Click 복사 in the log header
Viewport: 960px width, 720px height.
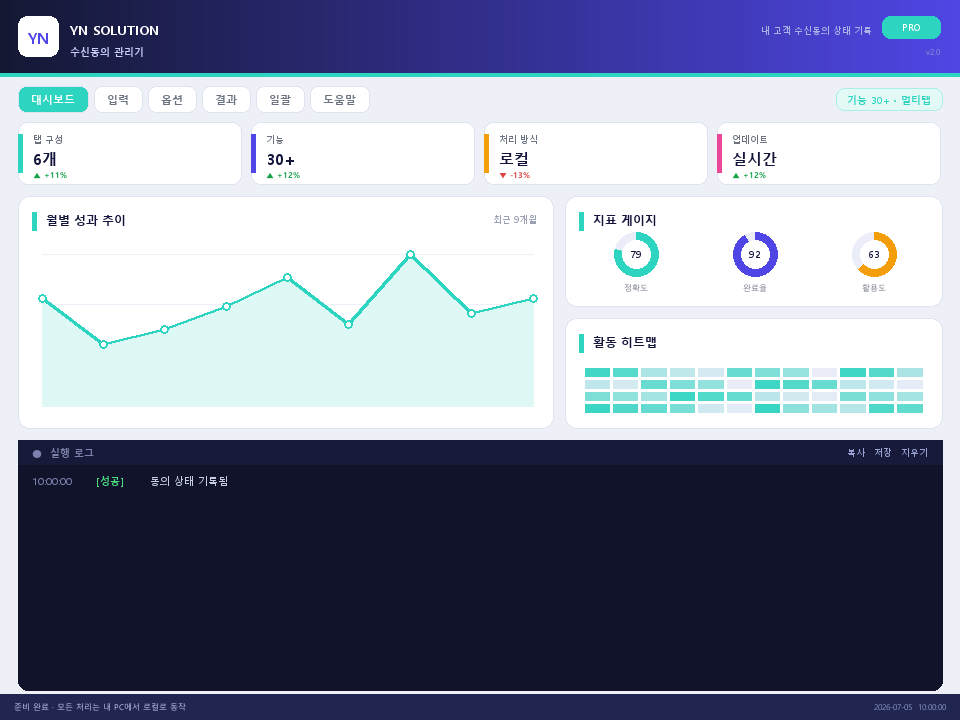pyautogui.click(x=856, y=452)
